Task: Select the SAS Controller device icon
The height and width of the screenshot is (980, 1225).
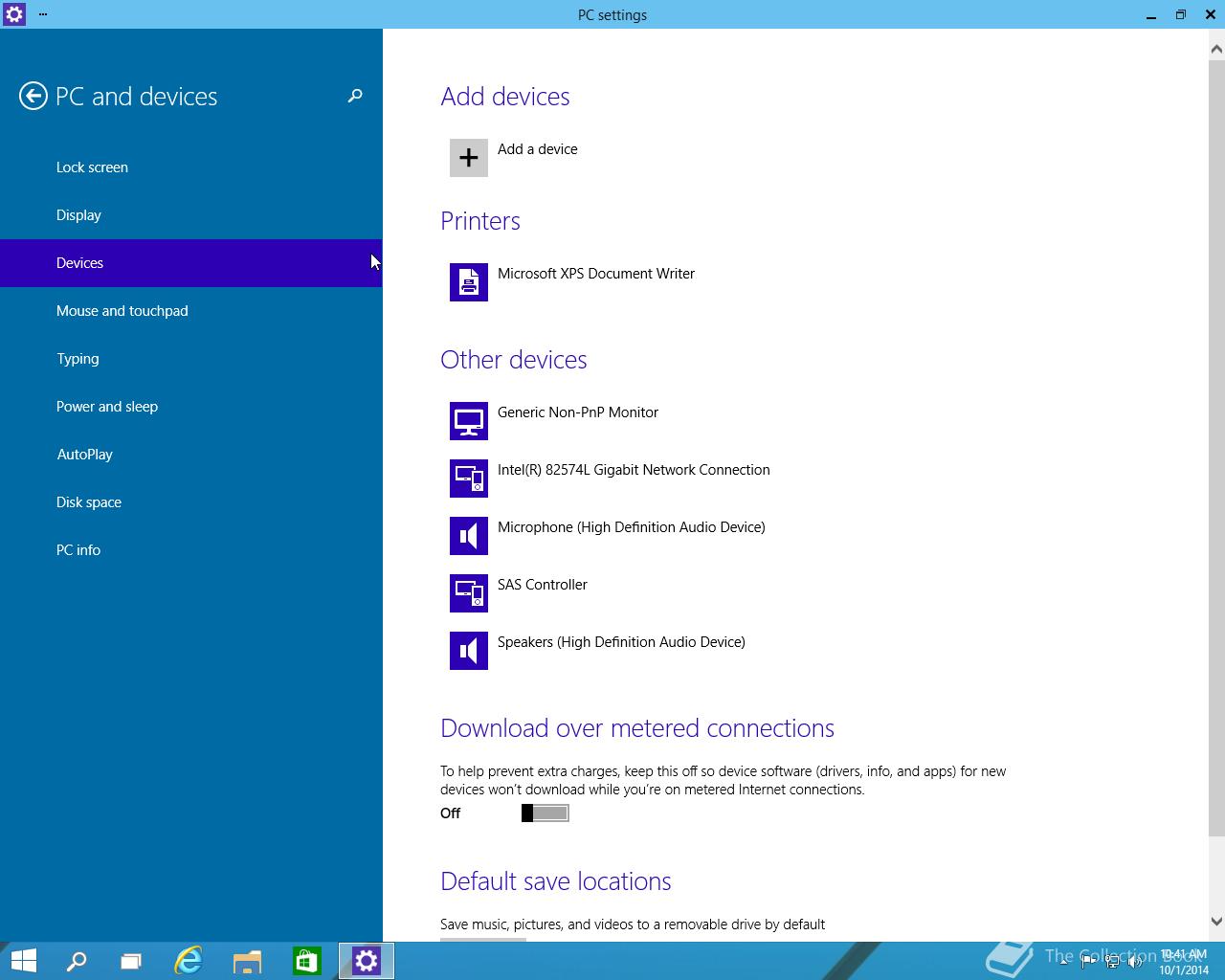Action: pyautogui.click(x=469, y=593)
